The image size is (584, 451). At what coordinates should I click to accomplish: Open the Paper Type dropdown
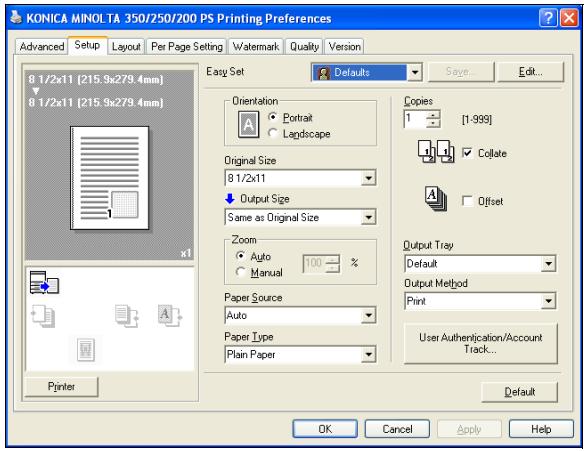[368, 354]
